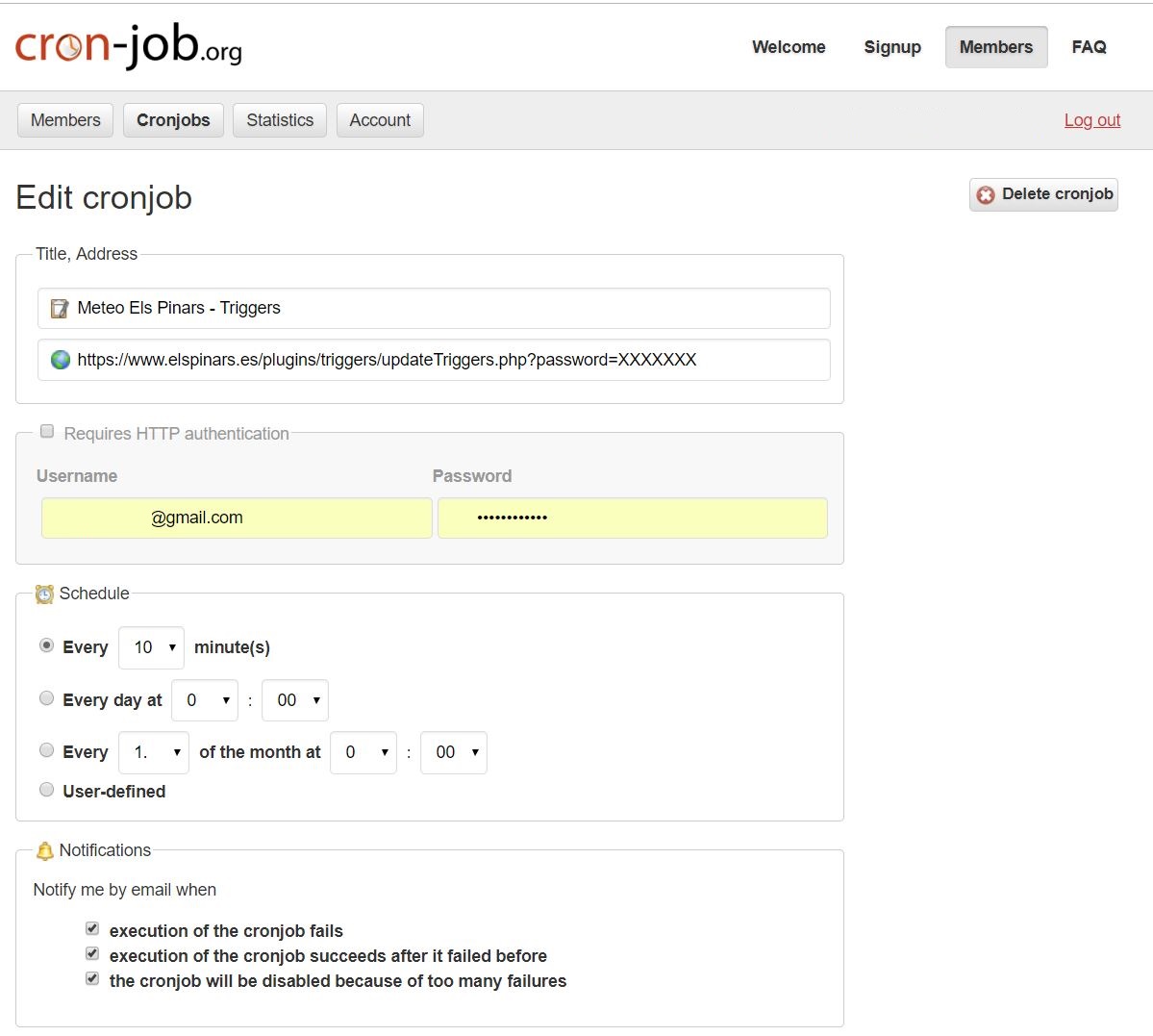Enable Requires HTTP authentication checkbox
1153x1036 pixels.
pyautogui.click(x=47, y=432)
